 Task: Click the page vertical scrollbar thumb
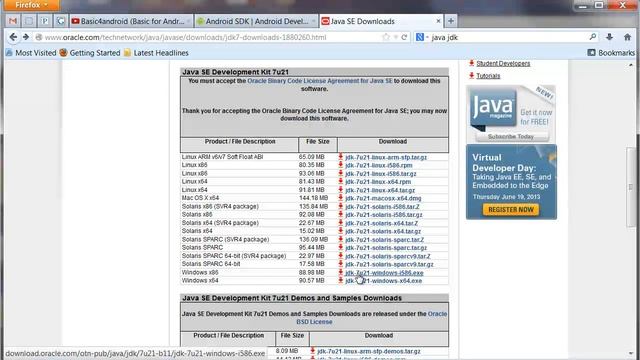(631, 187)
